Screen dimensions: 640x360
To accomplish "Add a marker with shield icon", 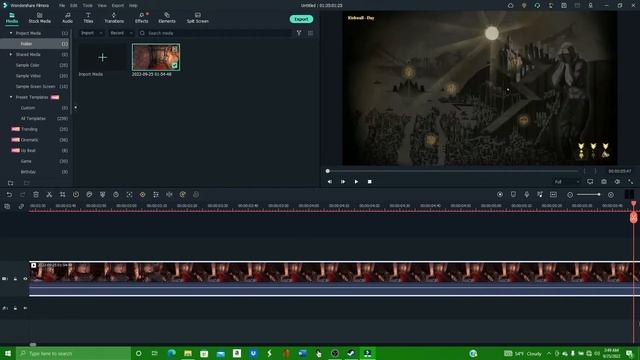I will (x=513, y=195).
